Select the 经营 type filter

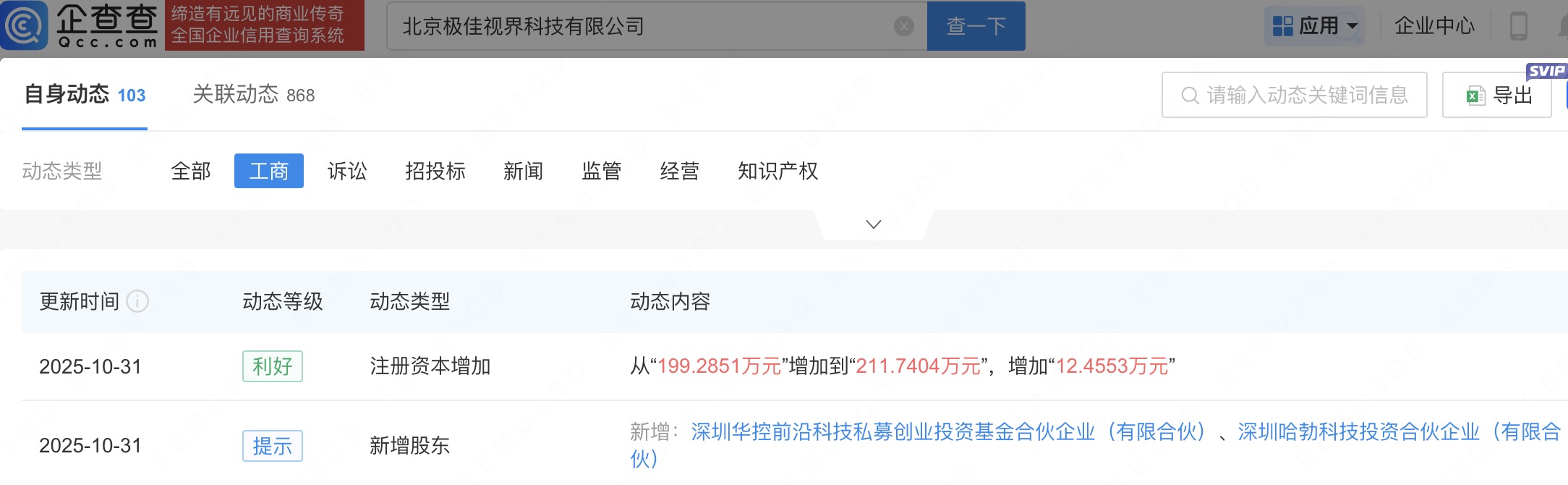pos(680,171)
